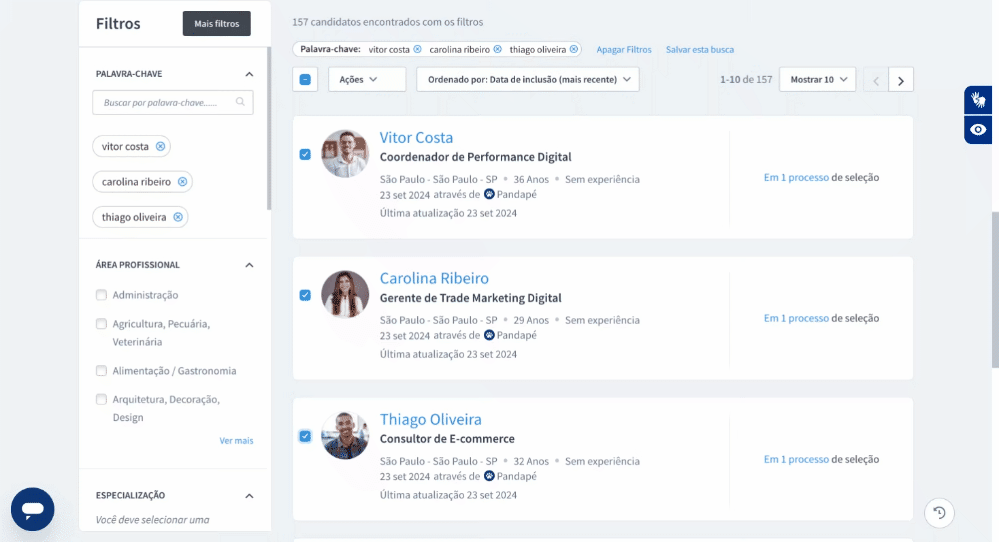Uncheck Vitor Costa's candidate checkbox

[305, 155]
